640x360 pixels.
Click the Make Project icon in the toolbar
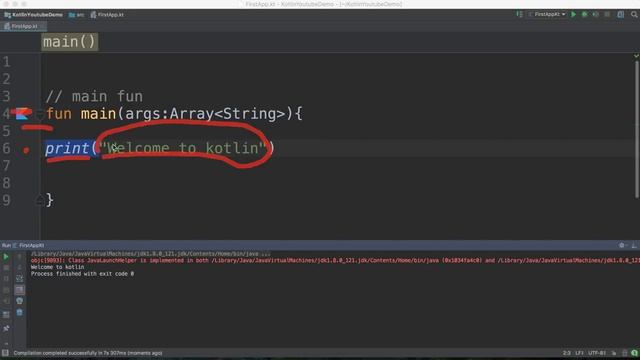[x=519, y=15]
